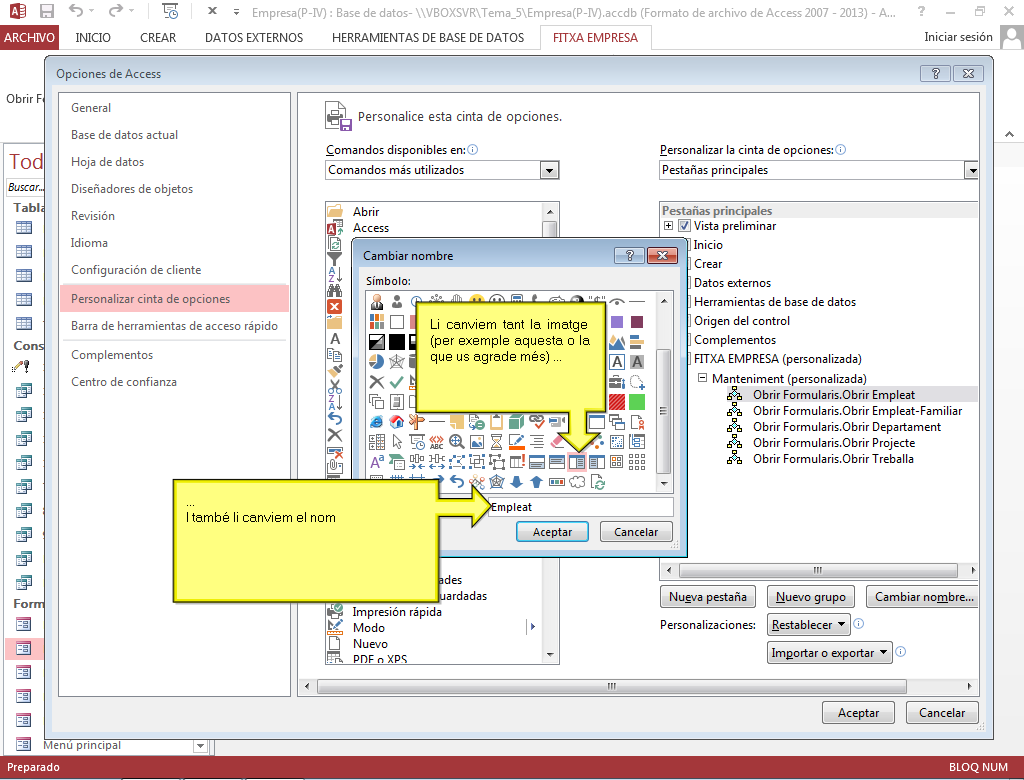Switch to HERRAMIENTAS DE BASE DE DATOS tab

tap(428, 38)
